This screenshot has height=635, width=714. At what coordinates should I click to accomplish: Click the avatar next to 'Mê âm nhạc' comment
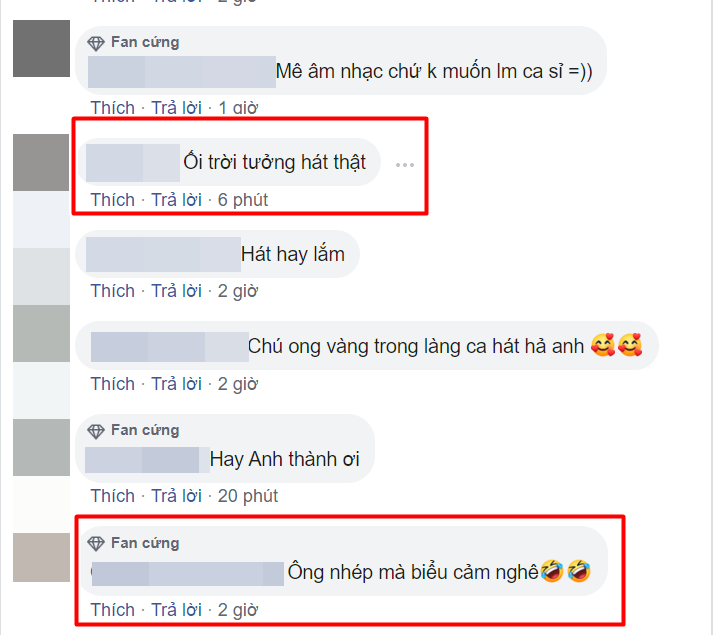click(41, 48)
